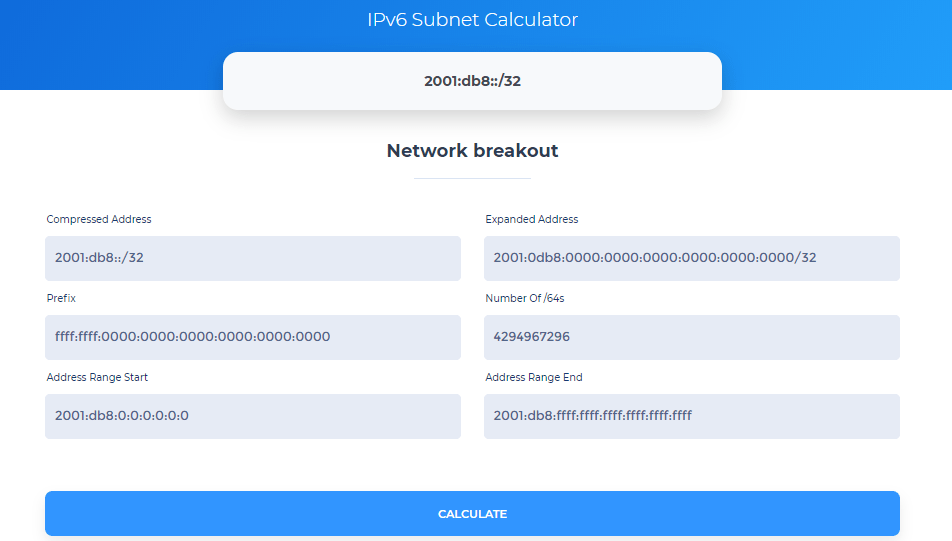Click the top IPv6 address input box

tap(472, 81)
